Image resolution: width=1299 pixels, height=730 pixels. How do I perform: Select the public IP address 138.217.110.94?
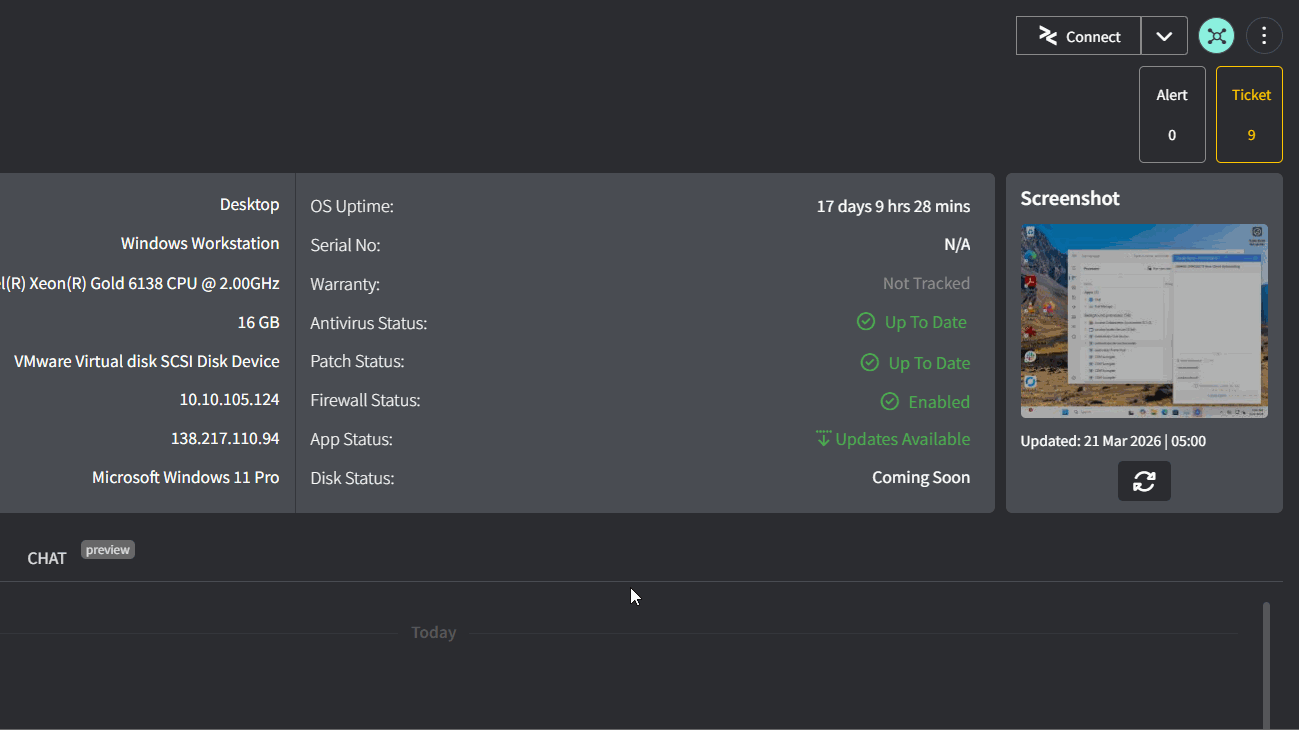point(225,438)
